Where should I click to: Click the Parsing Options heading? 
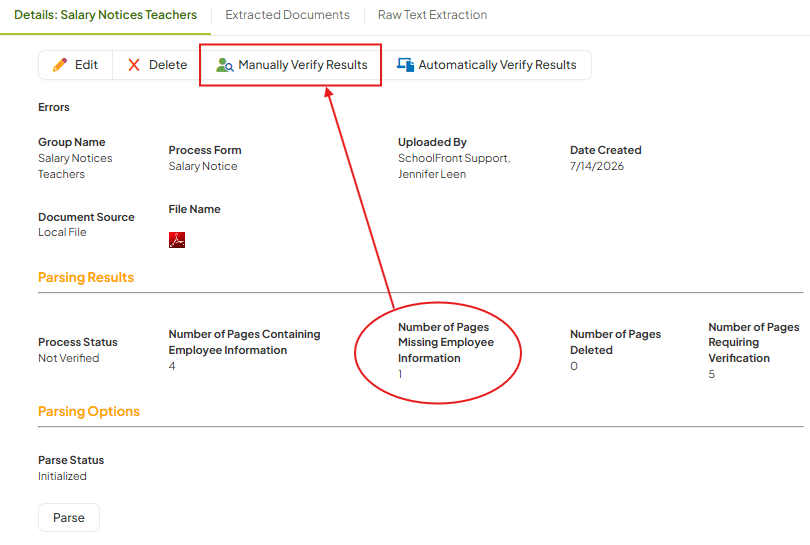pyautogui.click(x=89, y=411)
